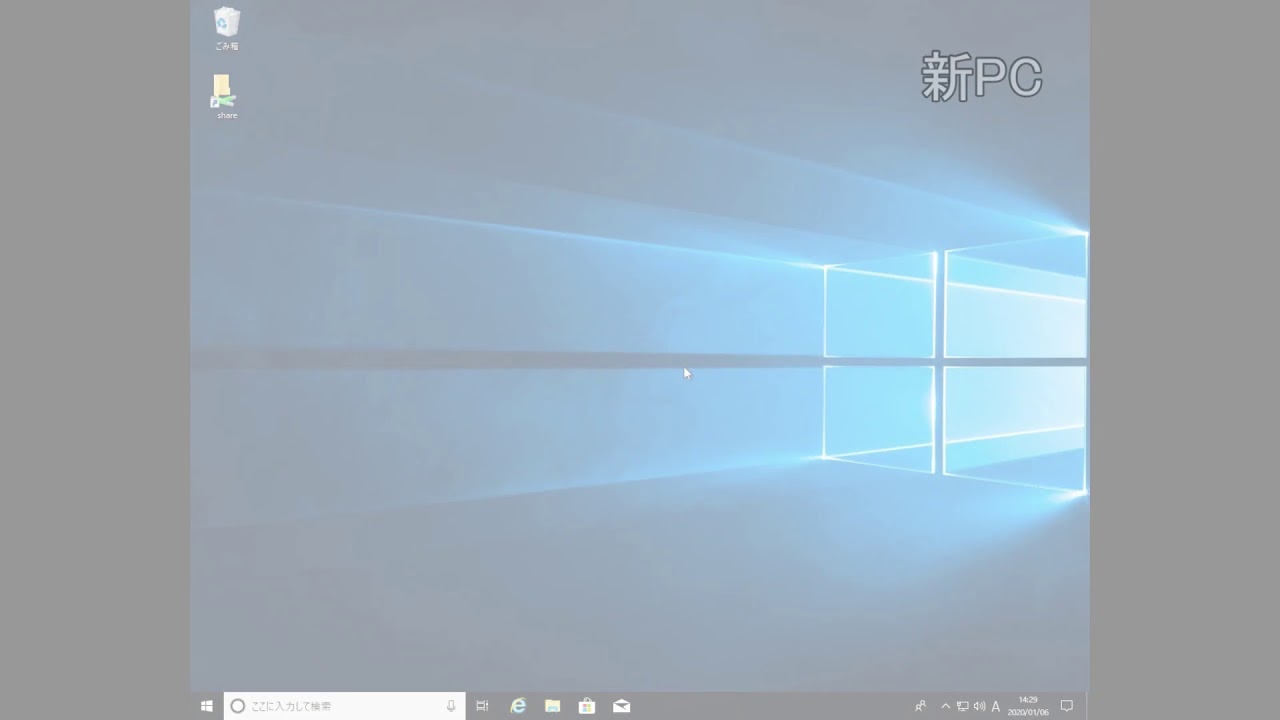Open the Mail app from taskbar
The height and width of the screenshot is (720, 1280).
click(621, 706)
